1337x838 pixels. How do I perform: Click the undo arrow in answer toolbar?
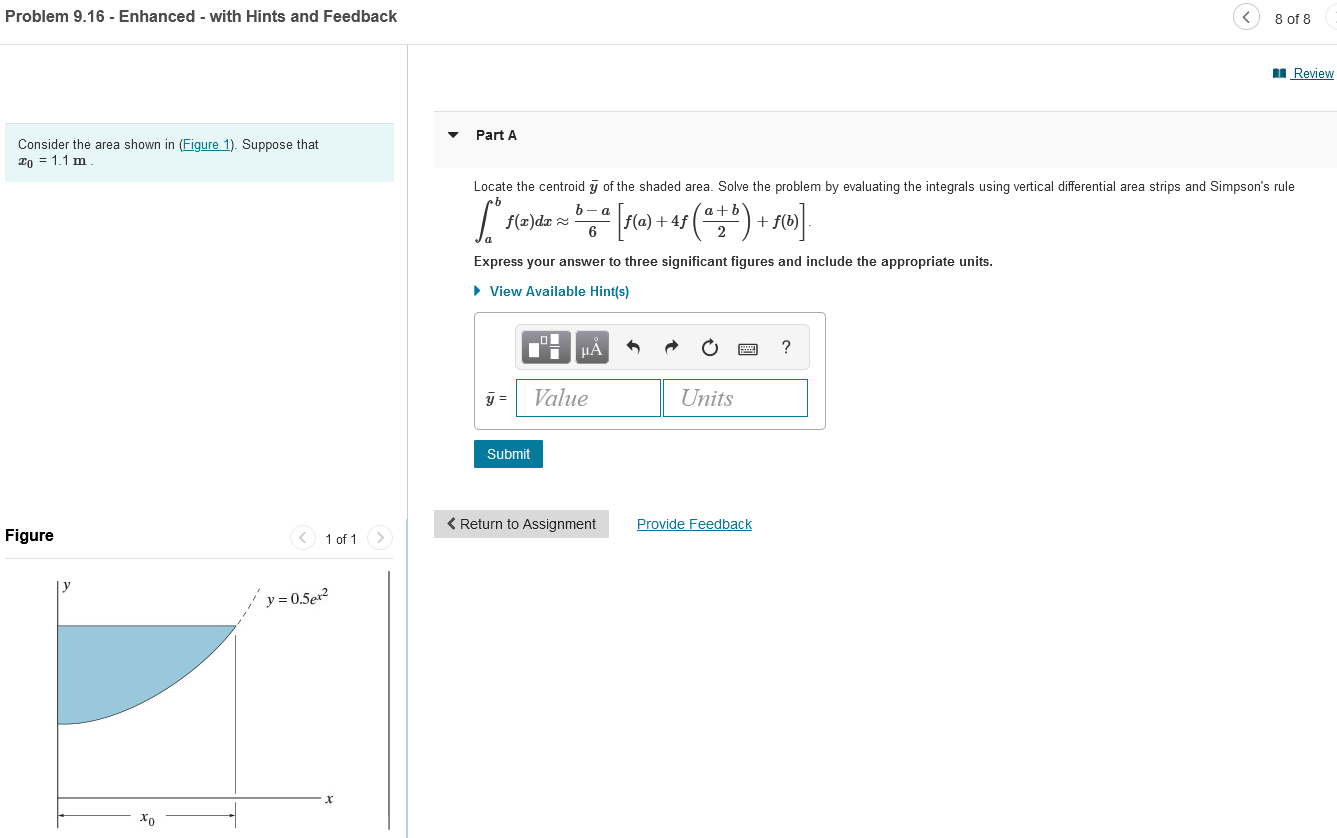coord(632,347)
